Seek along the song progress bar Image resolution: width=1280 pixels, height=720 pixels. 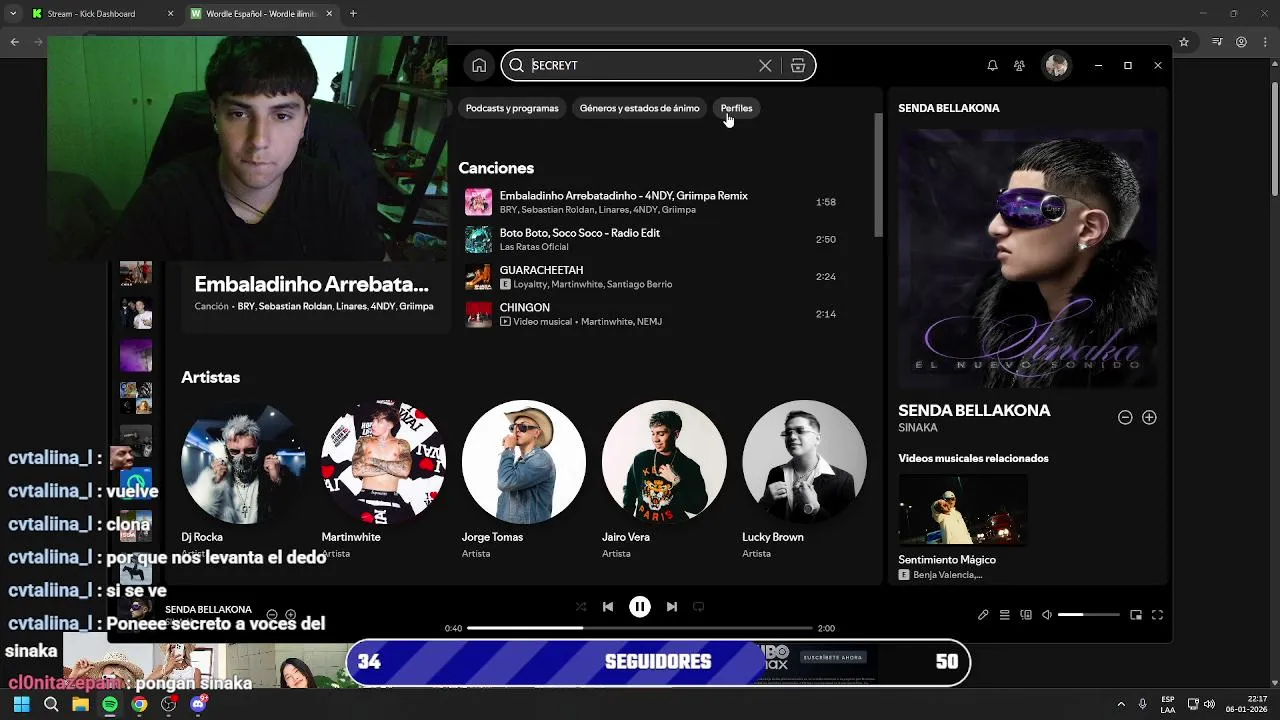pyautogui.click(x=640, y=628)
